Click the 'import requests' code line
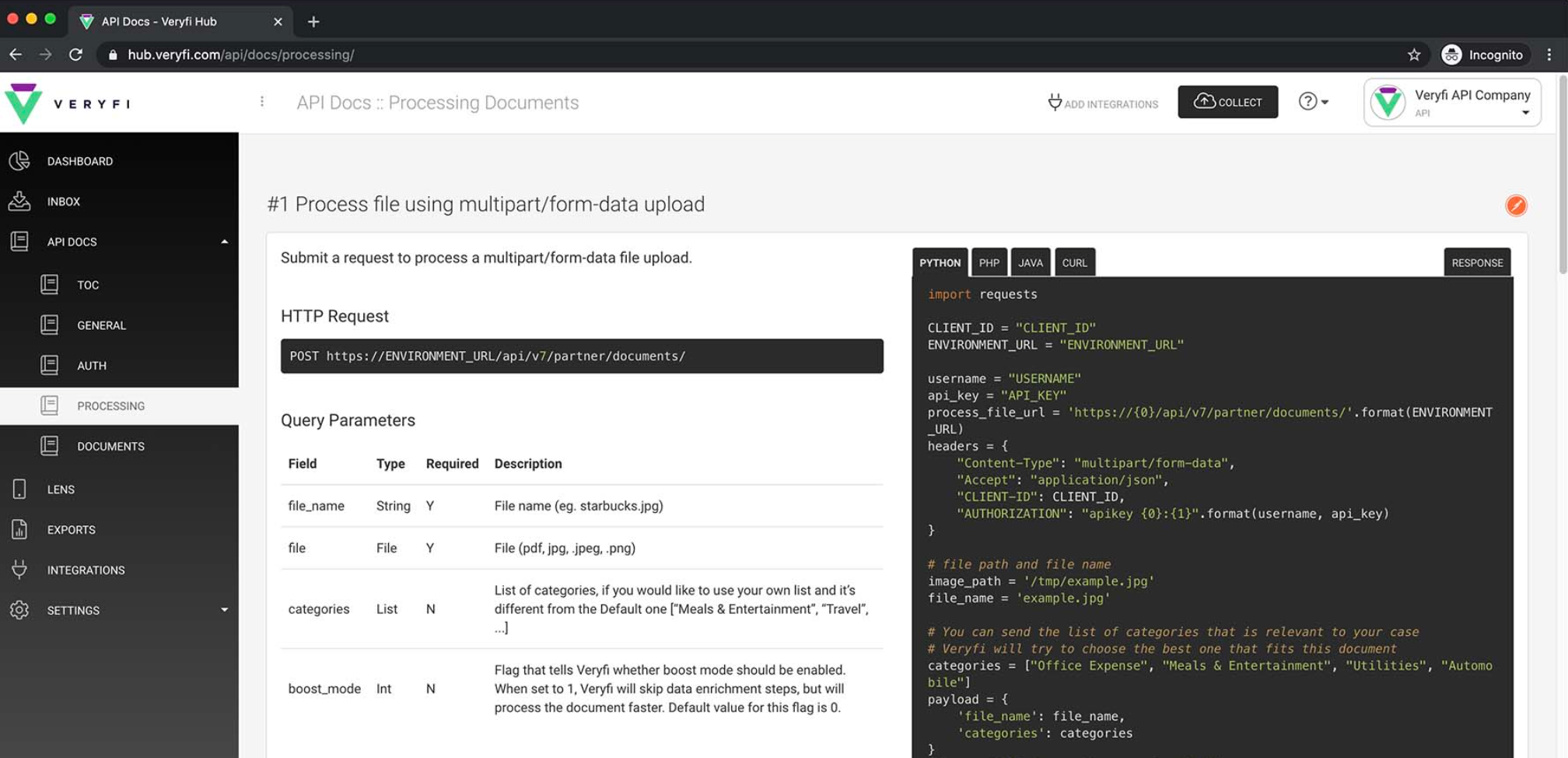The width and height of the screenshot is (1568, 758). point(982,294)
